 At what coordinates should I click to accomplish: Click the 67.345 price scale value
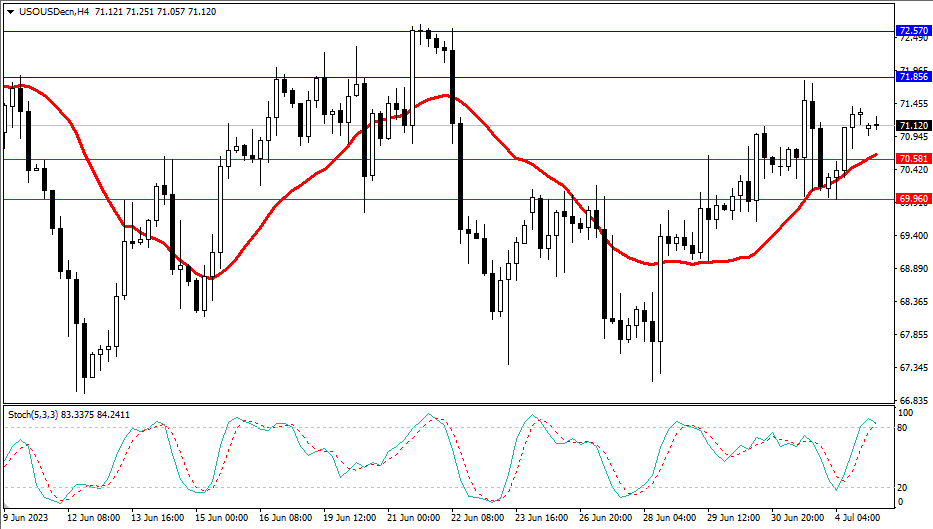[913, 368]
